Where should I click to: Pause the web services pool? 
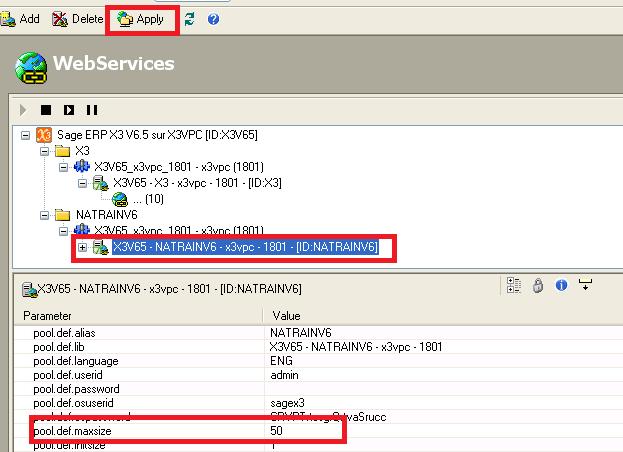tap(92, 110)
